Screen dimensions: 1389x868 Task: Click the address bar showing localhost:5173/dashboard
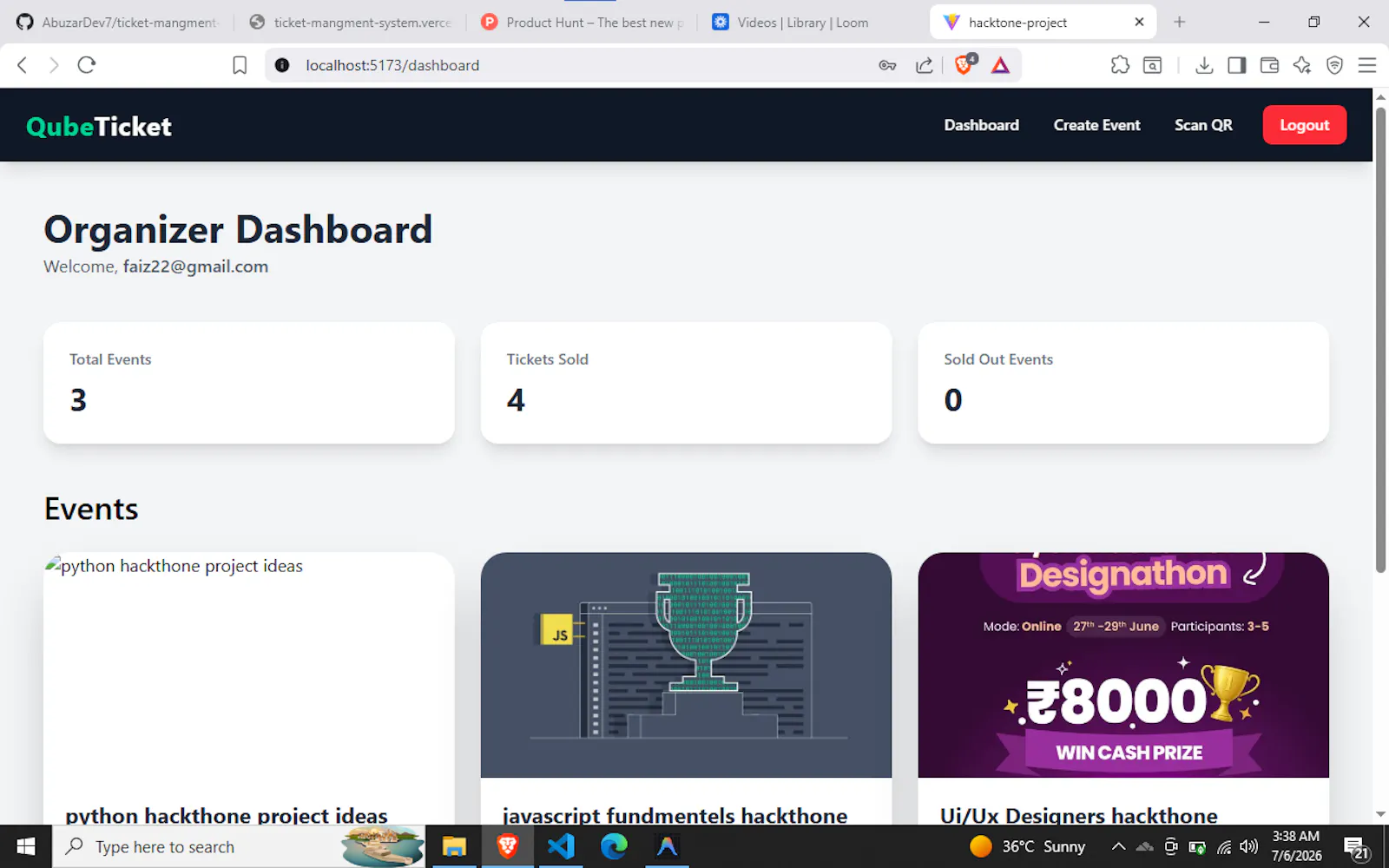573,65
